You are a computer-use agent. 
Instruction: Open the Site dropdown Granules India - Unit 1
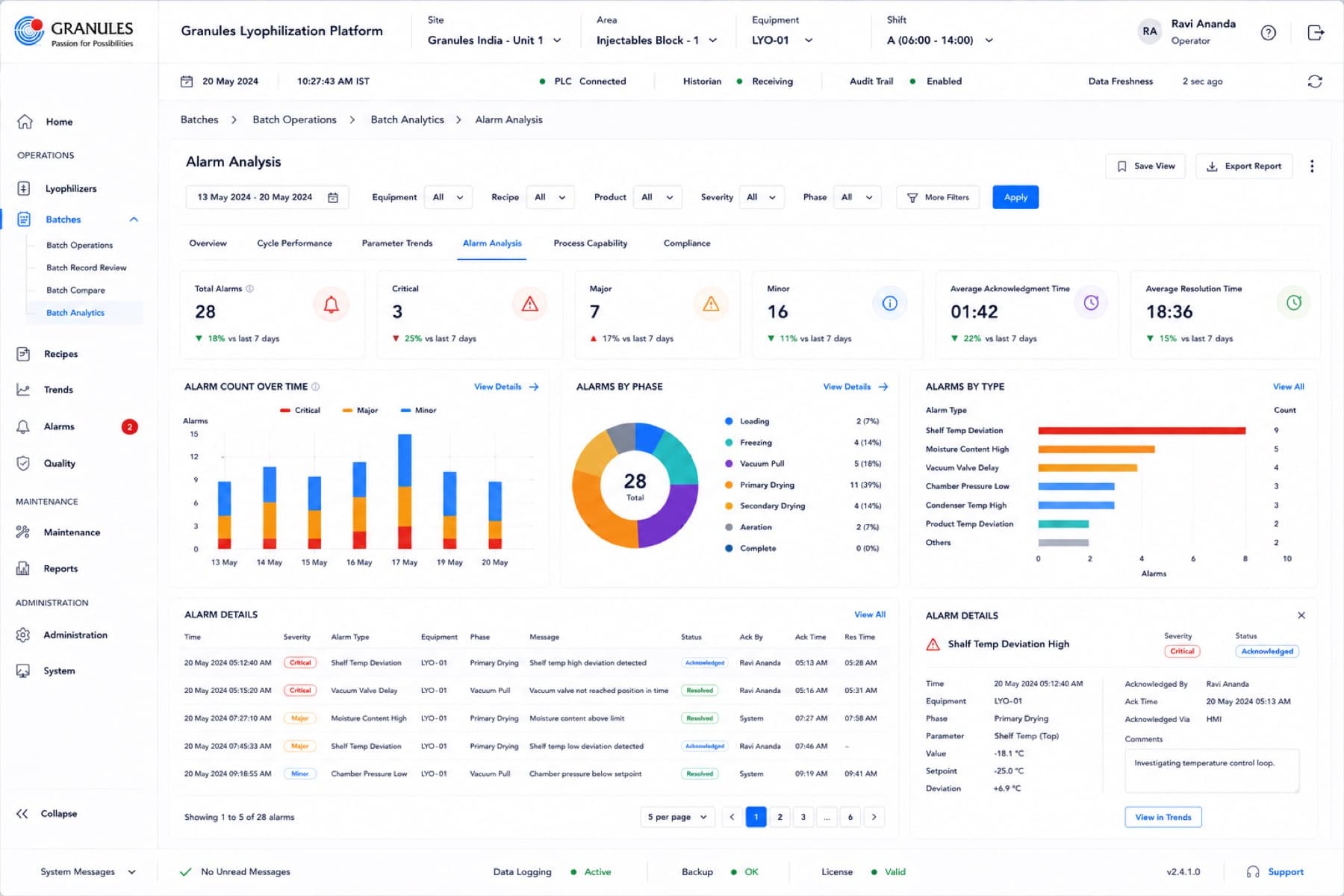(x=494, y=40)
